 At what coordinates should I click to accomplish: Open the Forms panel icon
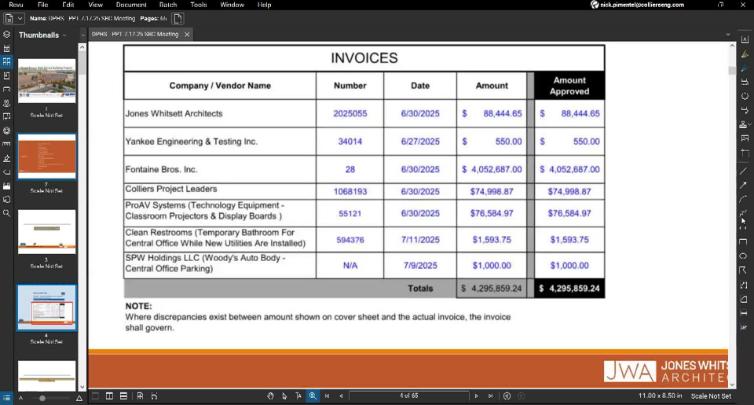click(x=6, y=185)
